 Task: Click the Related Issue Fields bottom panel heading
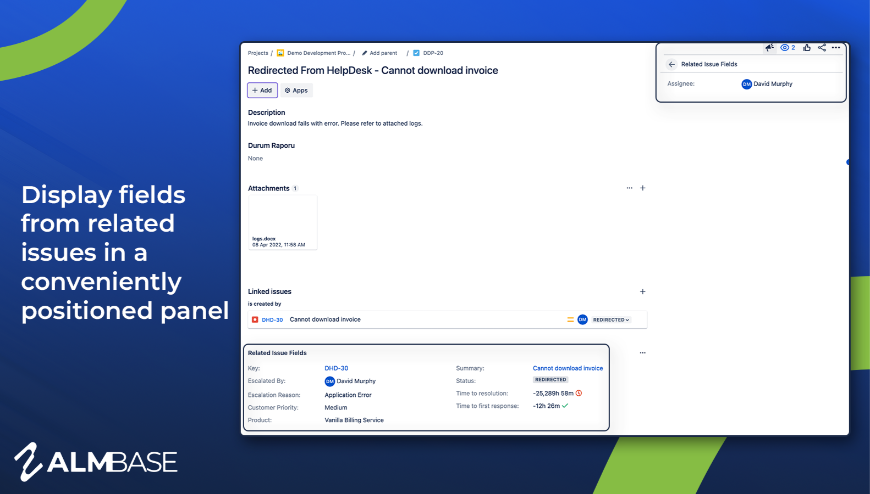pos(277,353)
